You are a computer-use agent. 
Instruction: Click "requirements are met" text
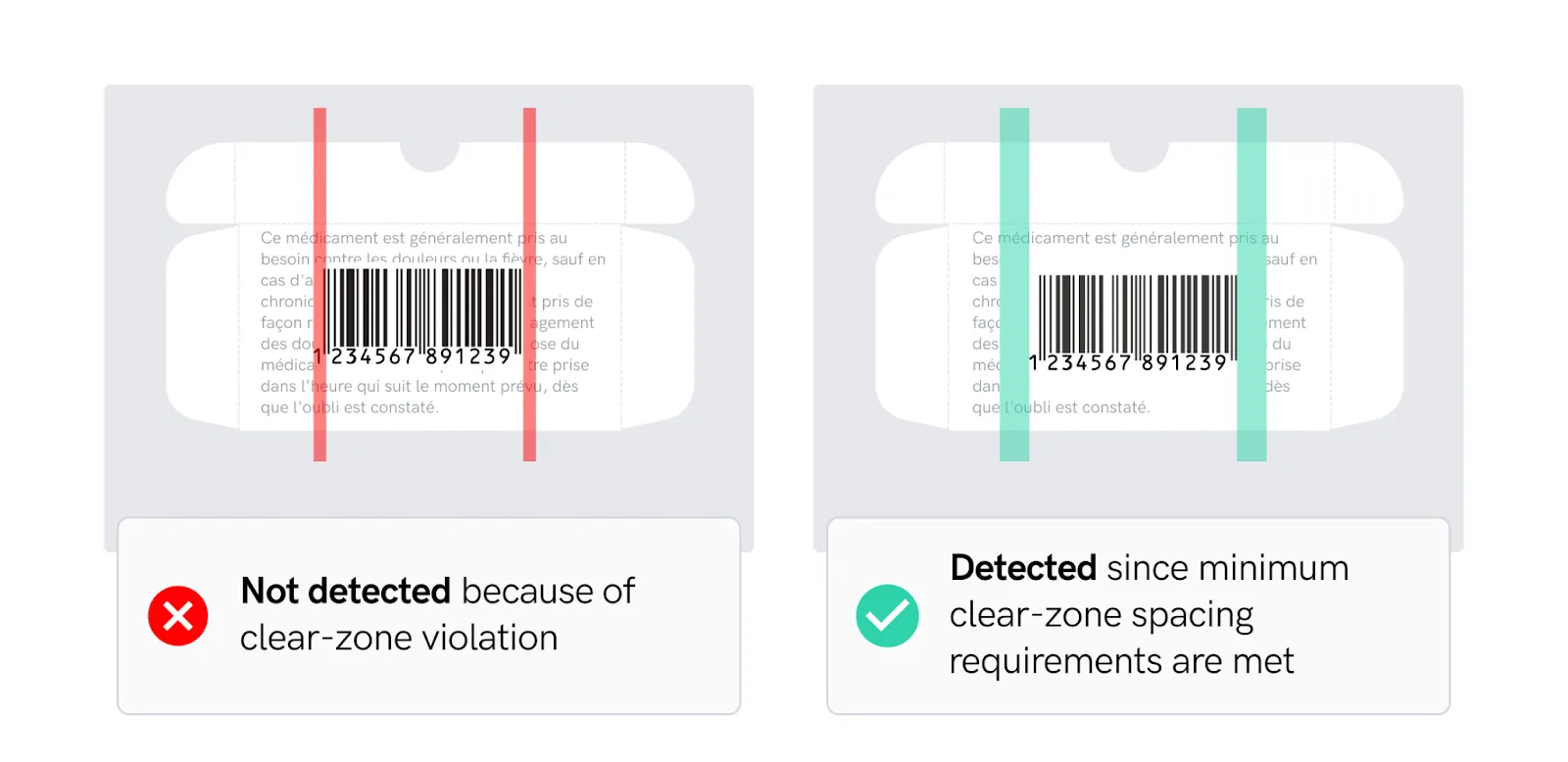[x=1121, y=662]
